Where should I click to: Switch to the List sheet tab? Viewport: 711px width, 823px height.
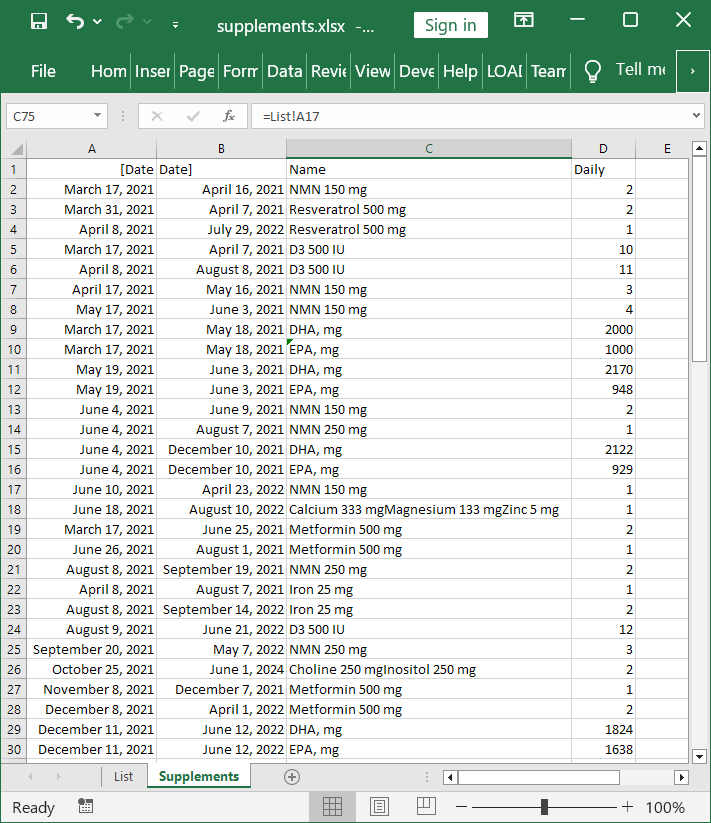(123, 776)
